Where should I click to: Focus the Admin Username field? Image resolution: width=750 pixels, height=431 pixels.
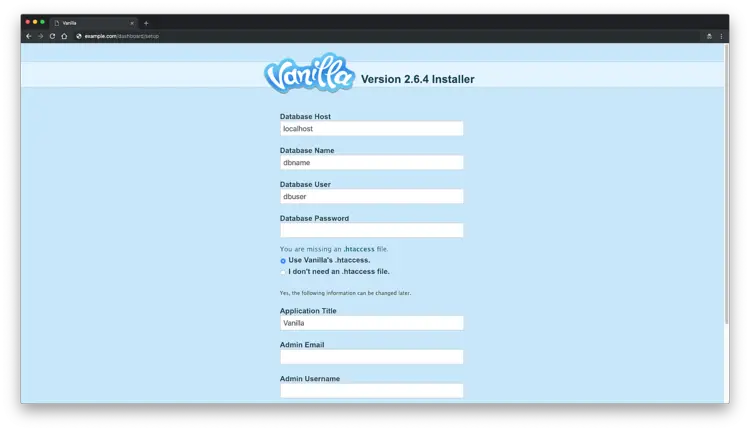click(x=372, y=391)
